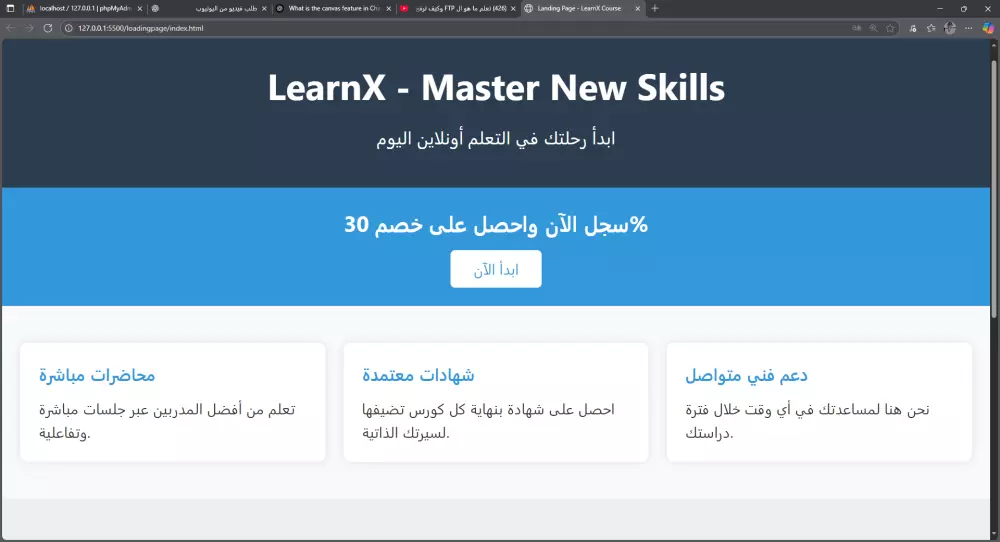The image size is (1000, 542).
Task: Click the subtitle ابدأ رحلتك في التعلم أونلاين اليوم
Action: tap(496, 139)
